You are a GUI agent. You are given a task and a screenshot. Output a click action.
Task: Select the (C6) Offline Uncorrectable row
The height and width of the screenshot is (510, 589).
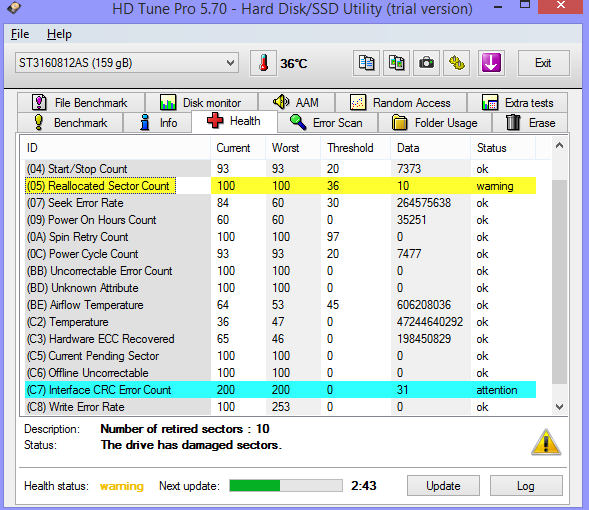[x=281, y=373]
